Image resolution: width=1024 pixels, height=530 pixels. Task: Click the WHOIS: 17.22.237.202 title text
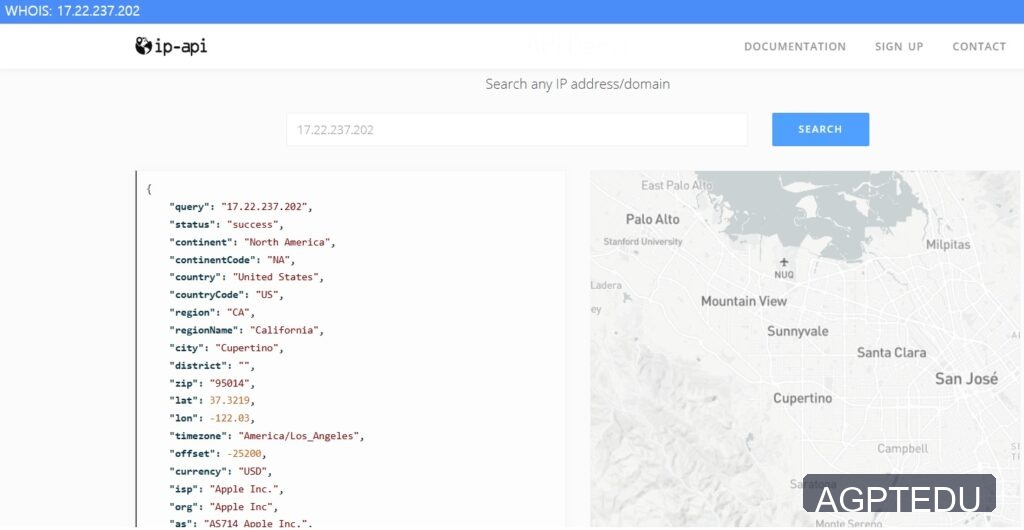click(x=72, y=11)
